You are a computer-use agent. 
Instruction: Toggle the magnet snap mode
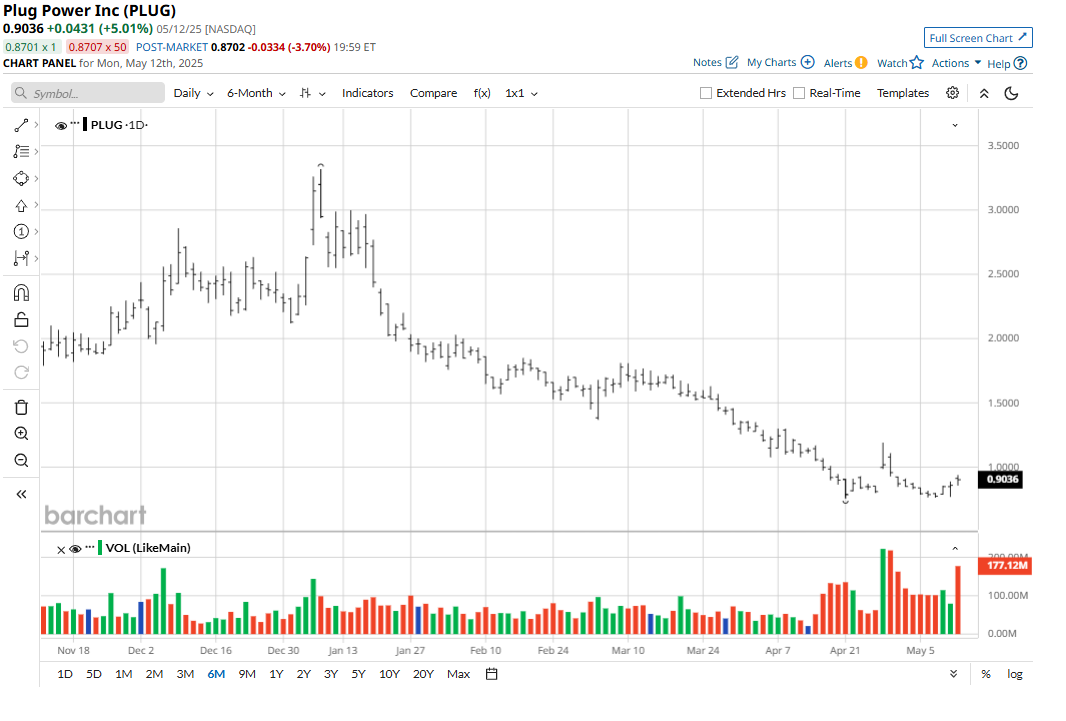tap(21, 293)
